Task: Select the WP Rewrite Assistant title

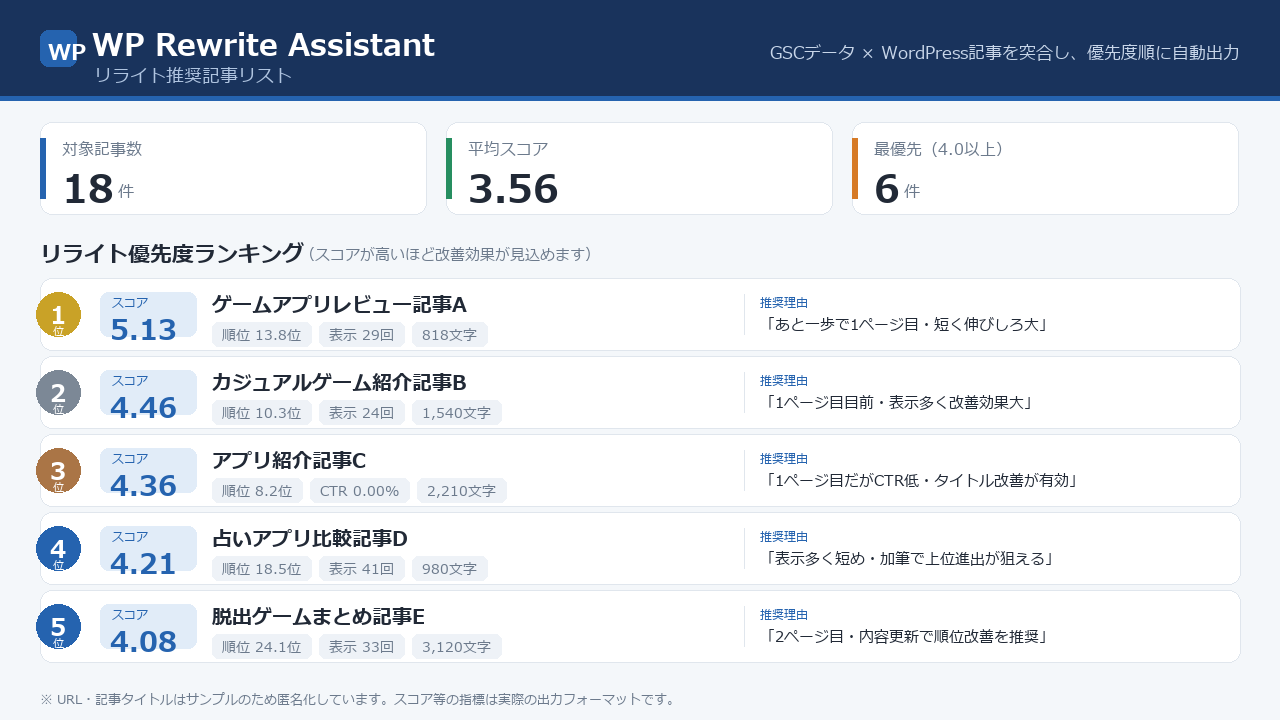Action: pyautogui.click(x=263, y=45)
